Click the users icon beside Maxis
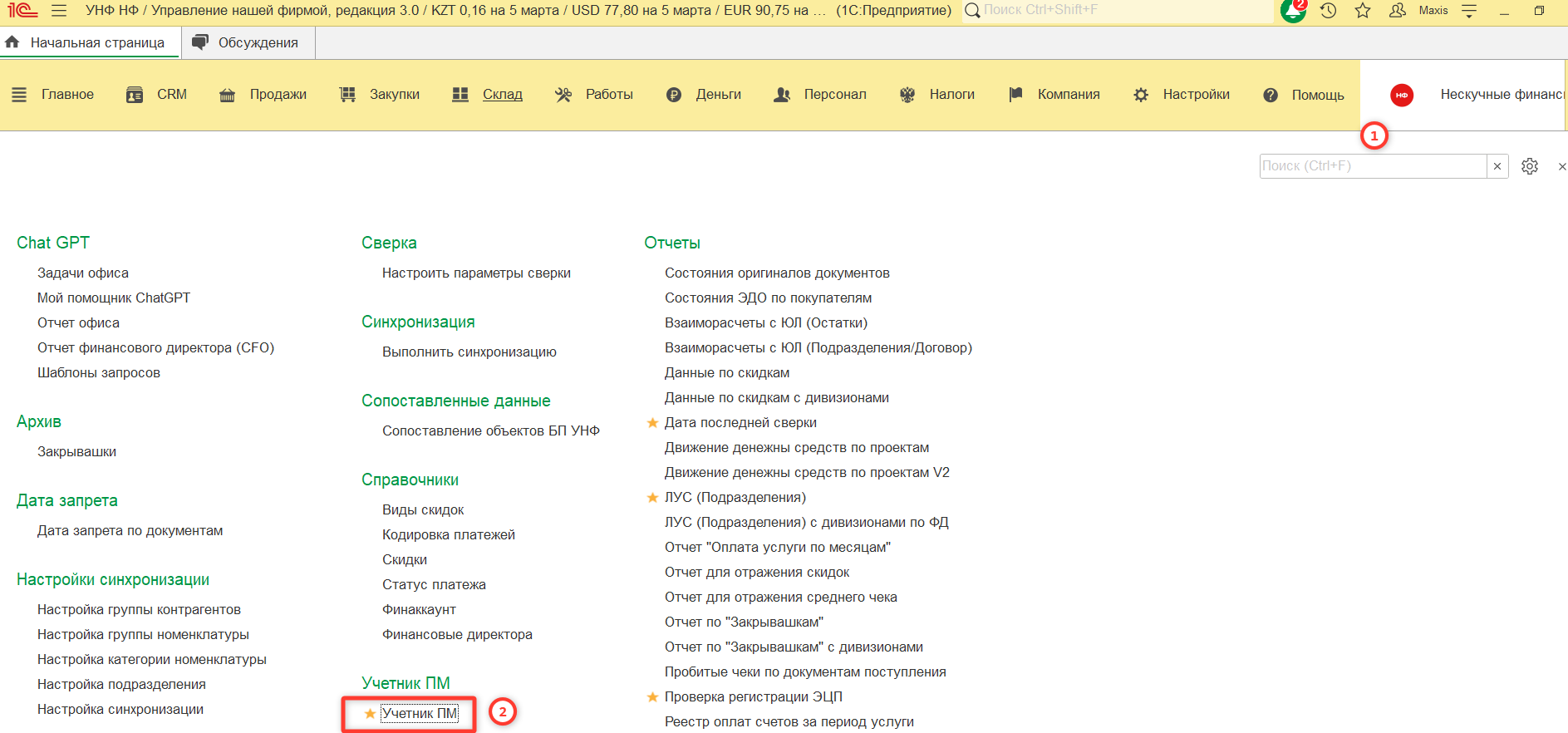Screen dimensions: 1568x733 (x=1398, y=11)
